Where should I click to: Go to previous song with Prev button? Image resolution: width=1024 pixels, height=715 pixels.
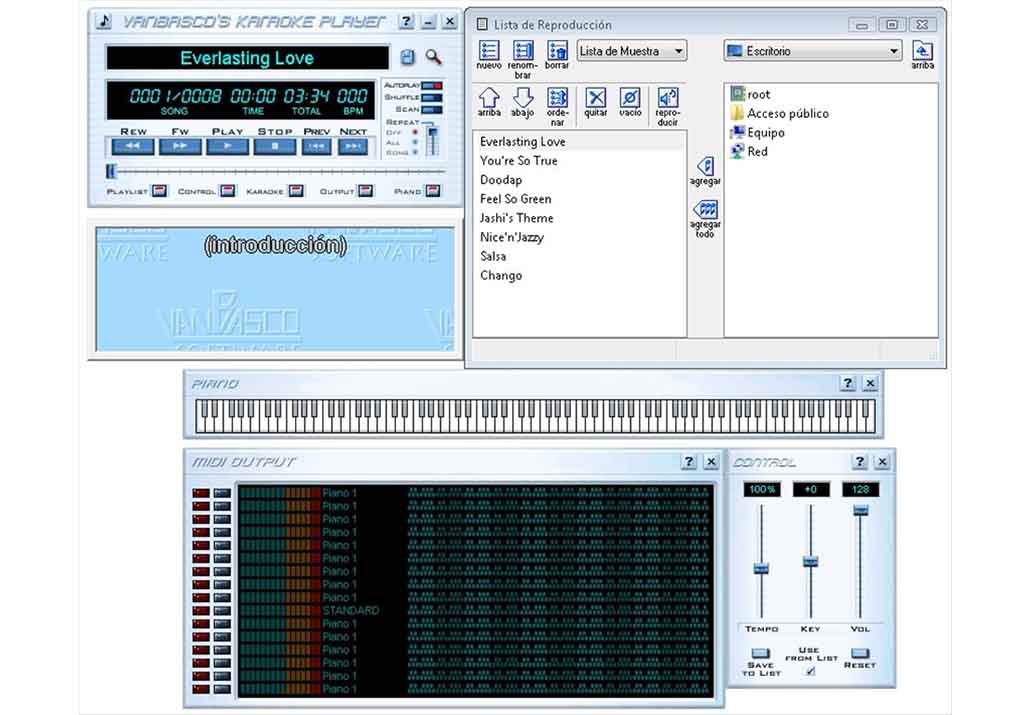(316, 146)
